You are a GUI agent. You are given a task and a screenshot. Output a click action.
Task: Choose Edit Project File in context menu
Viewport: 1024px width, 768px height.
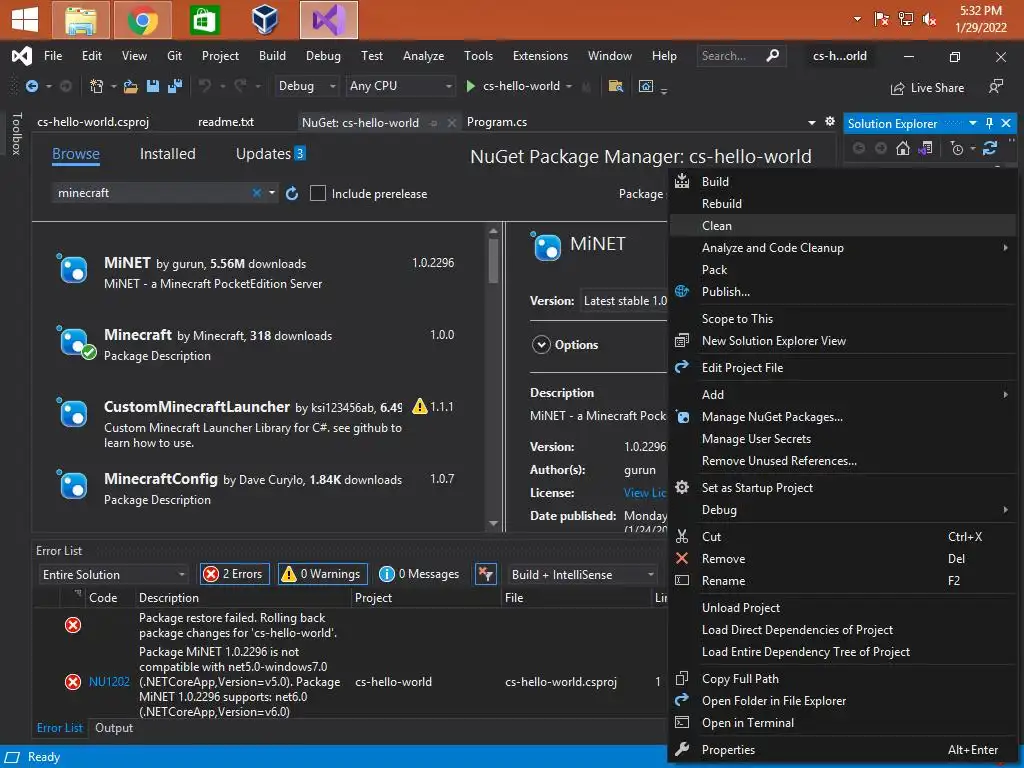pos(843,368)
